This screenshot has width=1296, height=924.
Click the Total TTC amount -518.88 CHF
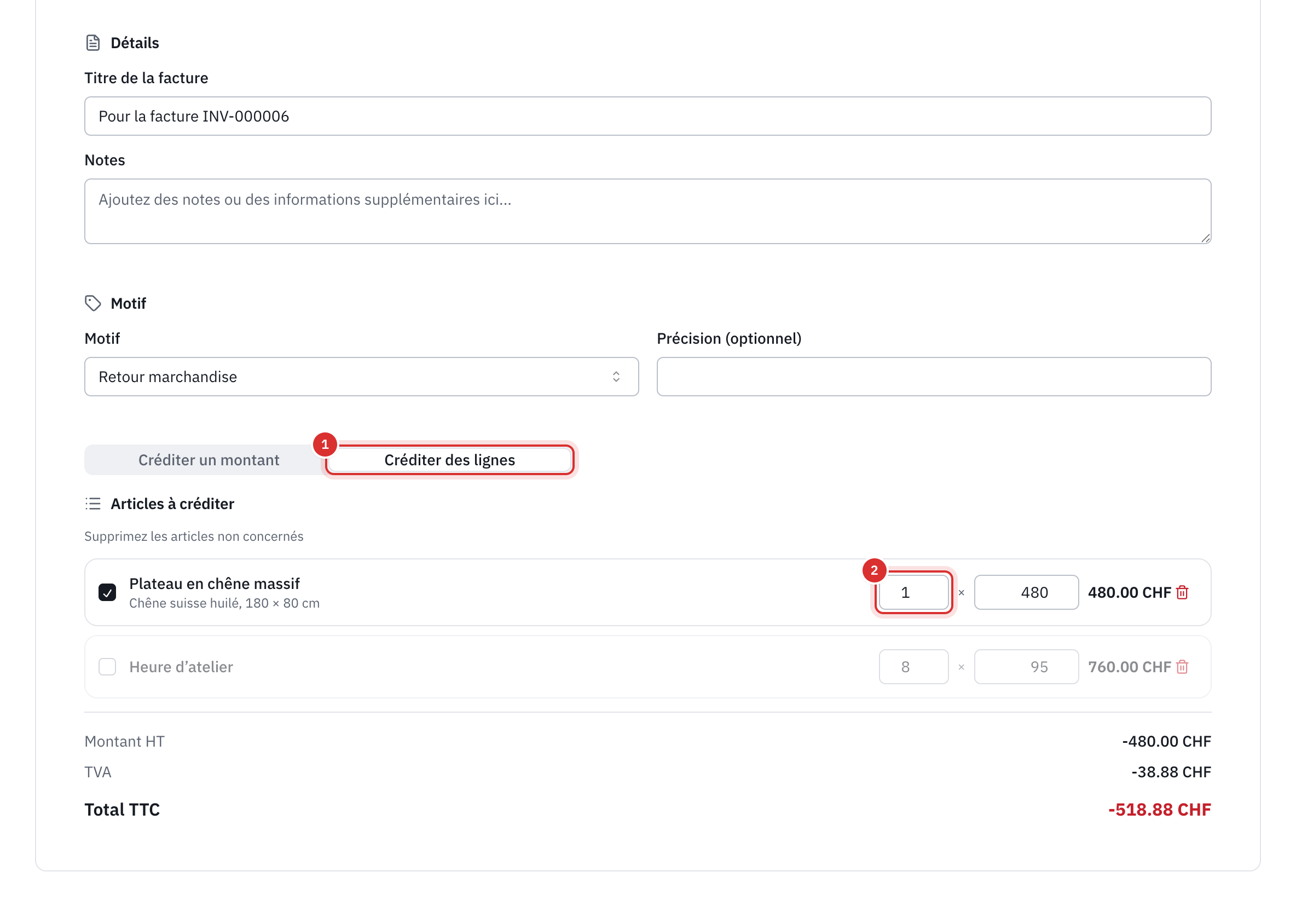1160,810
